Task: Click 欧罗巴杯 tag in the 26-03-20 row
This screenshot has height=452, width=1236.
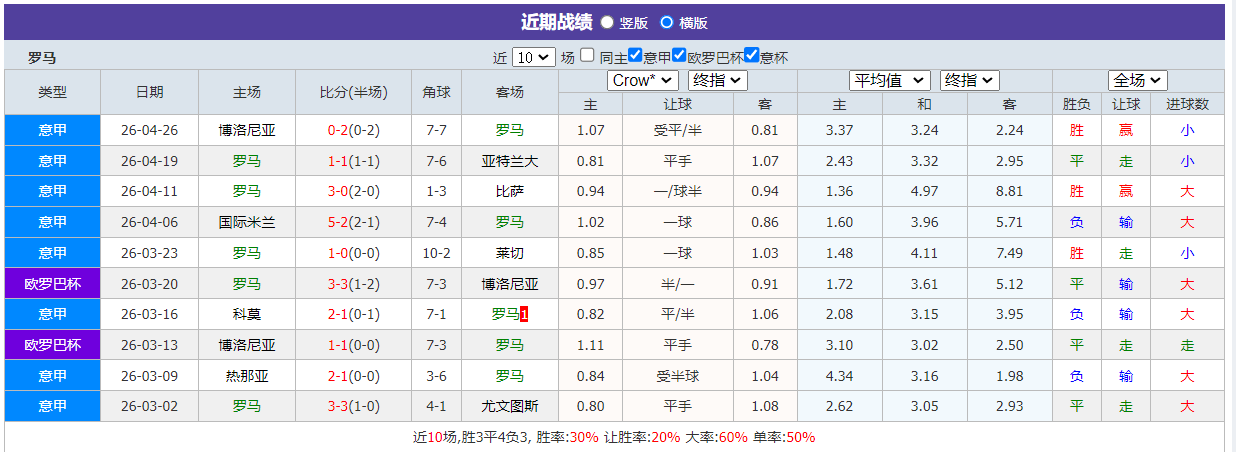Action: pos(53,284)
